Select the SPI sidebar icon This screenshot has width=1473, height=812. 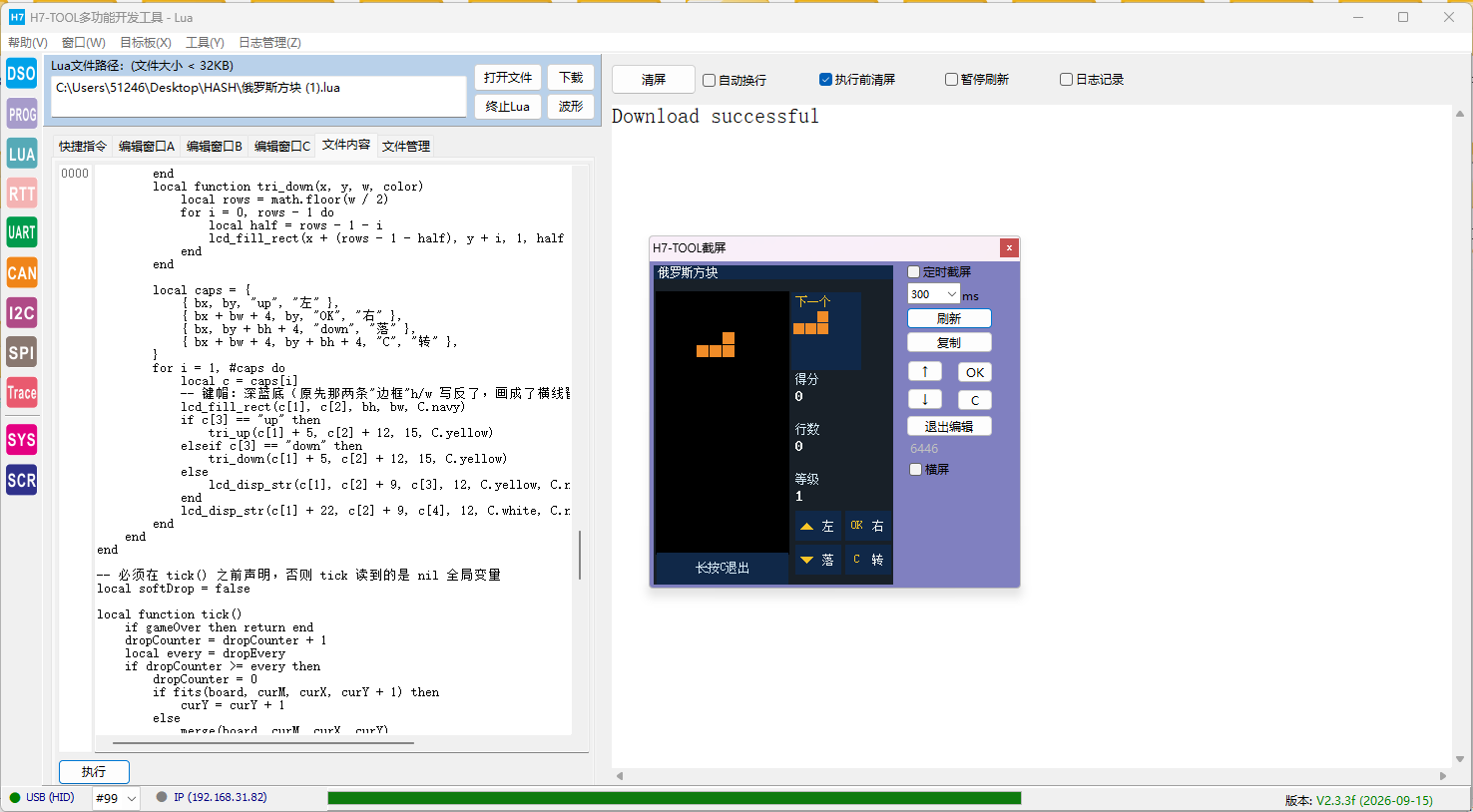tap(22, 352)
